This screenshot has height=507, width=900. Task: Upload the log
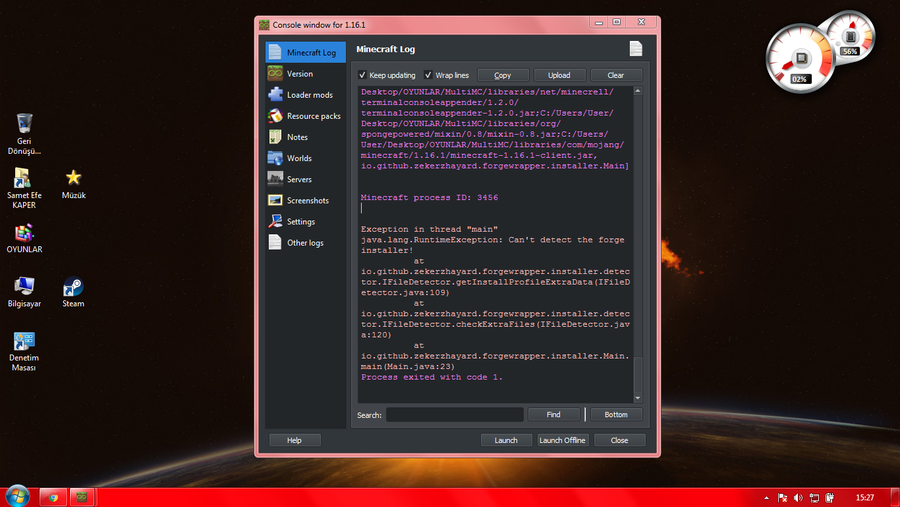pos(559,75)
